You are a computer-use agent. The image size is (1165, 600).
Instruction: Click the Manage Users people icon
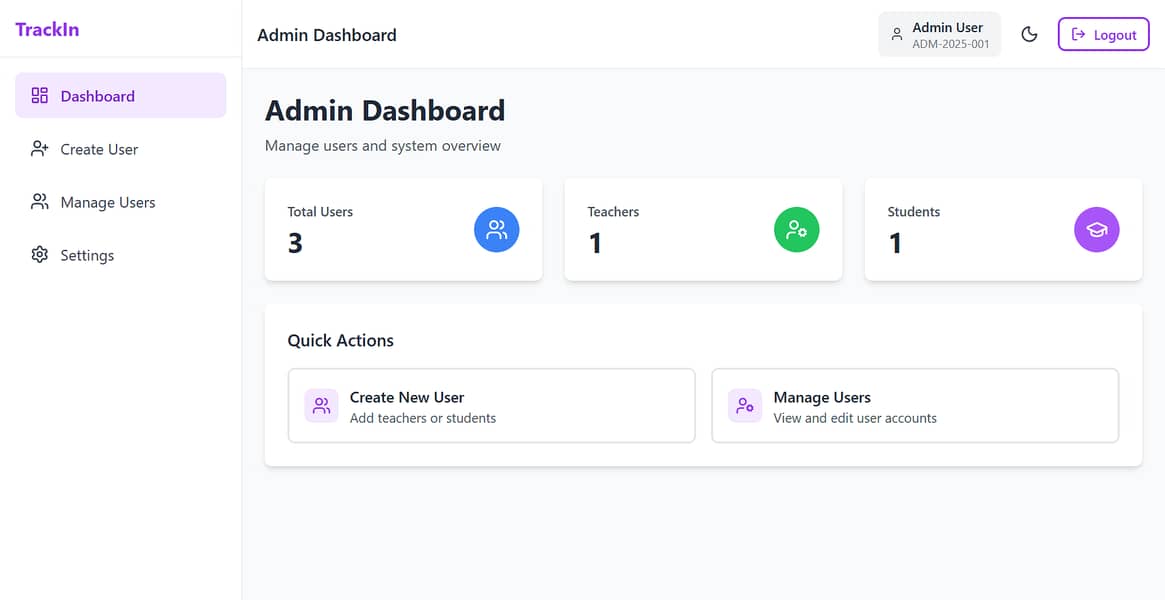[40, 202]
